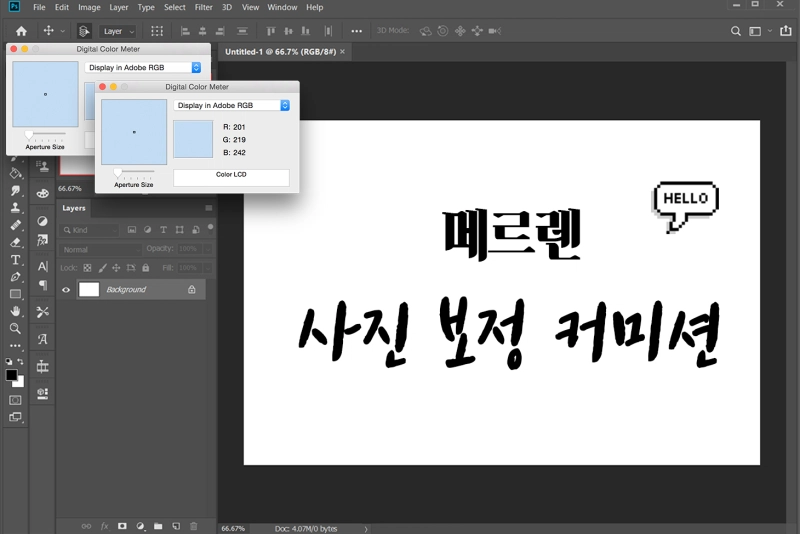Viewport: 800px width, 534px height.
Task: Create new layer from Layers panel footer
Action: pos(176,525)
